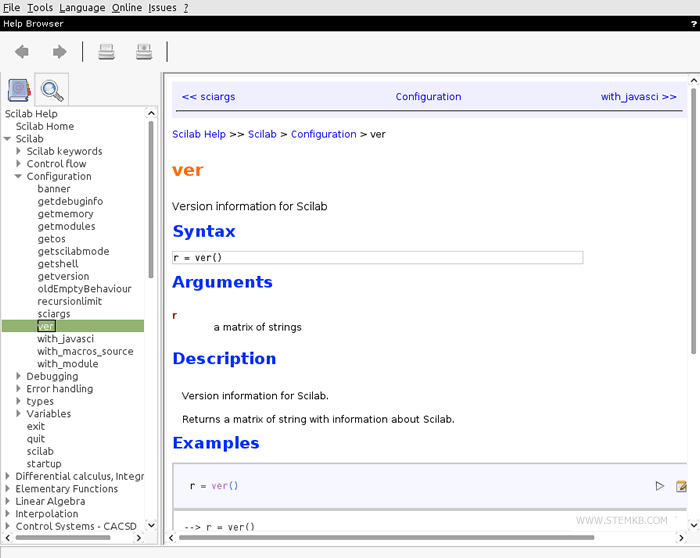Screen dimensions: 700x558
Task: Click tree panel vertical scrollbar thumb
Action: click(151, 200)
